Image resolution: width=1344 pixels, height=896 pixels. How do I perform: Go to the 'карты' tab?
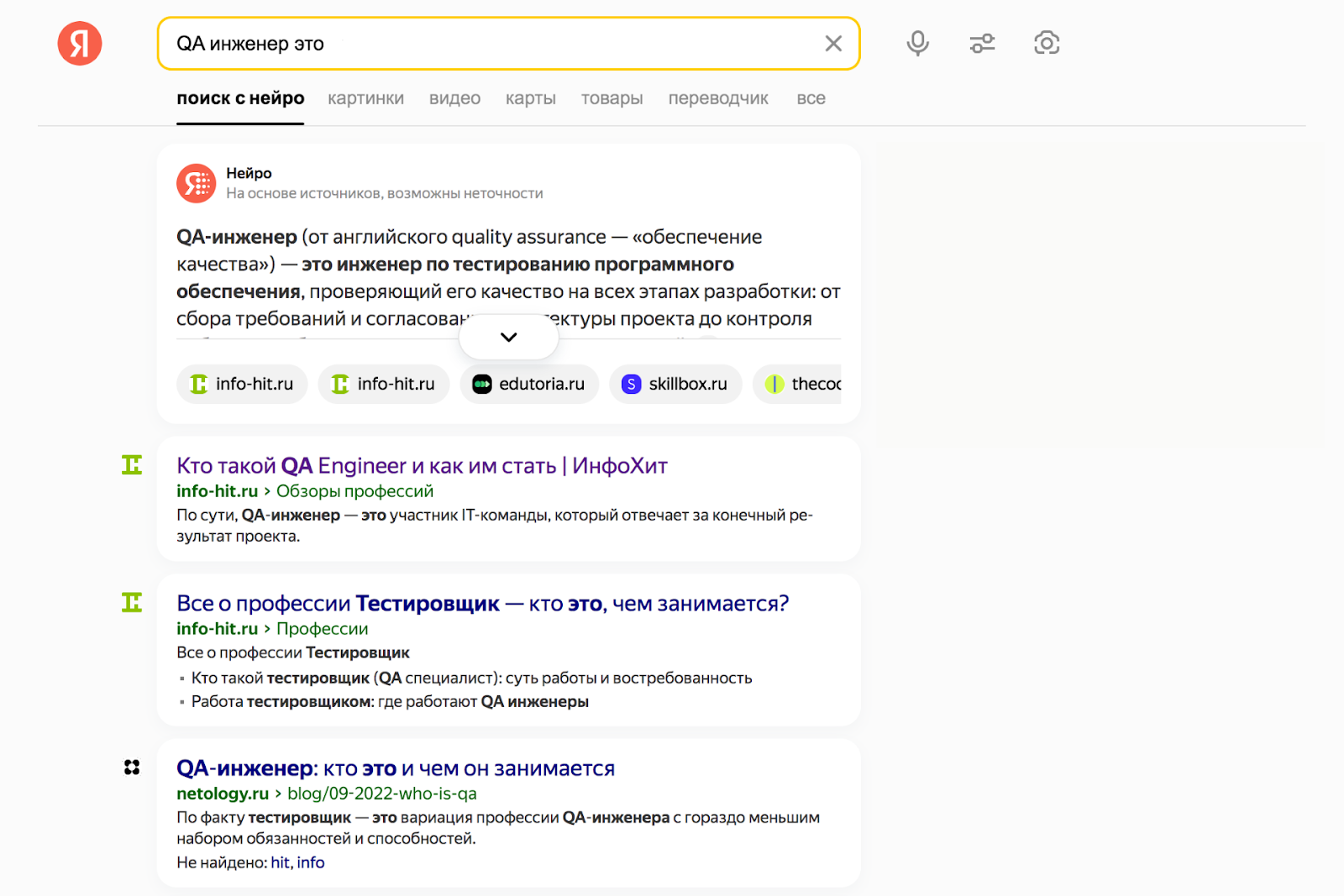[531, 98]
